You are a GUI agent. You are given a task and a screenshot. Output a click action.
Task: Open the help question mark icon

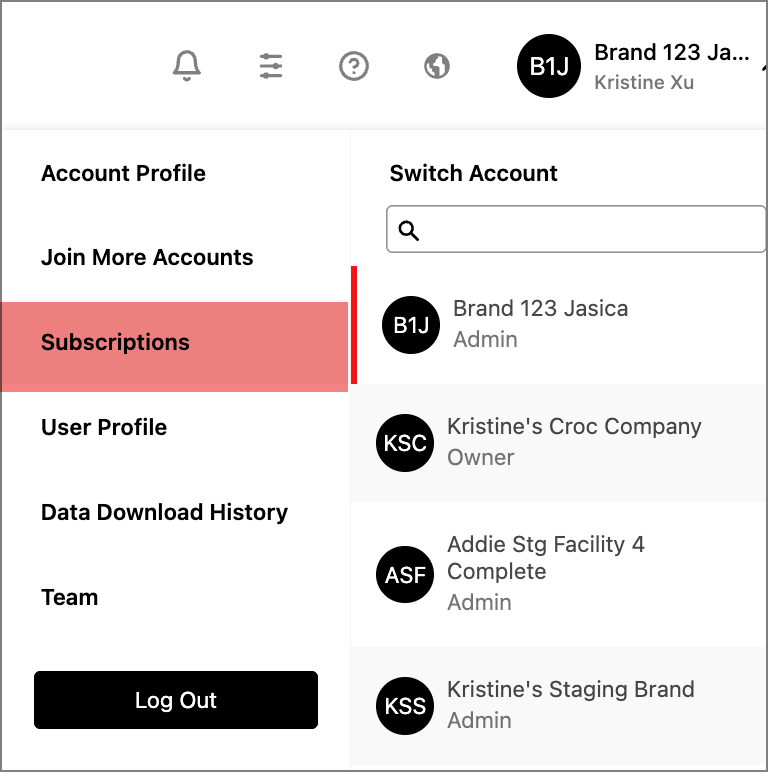click(353, 66)
